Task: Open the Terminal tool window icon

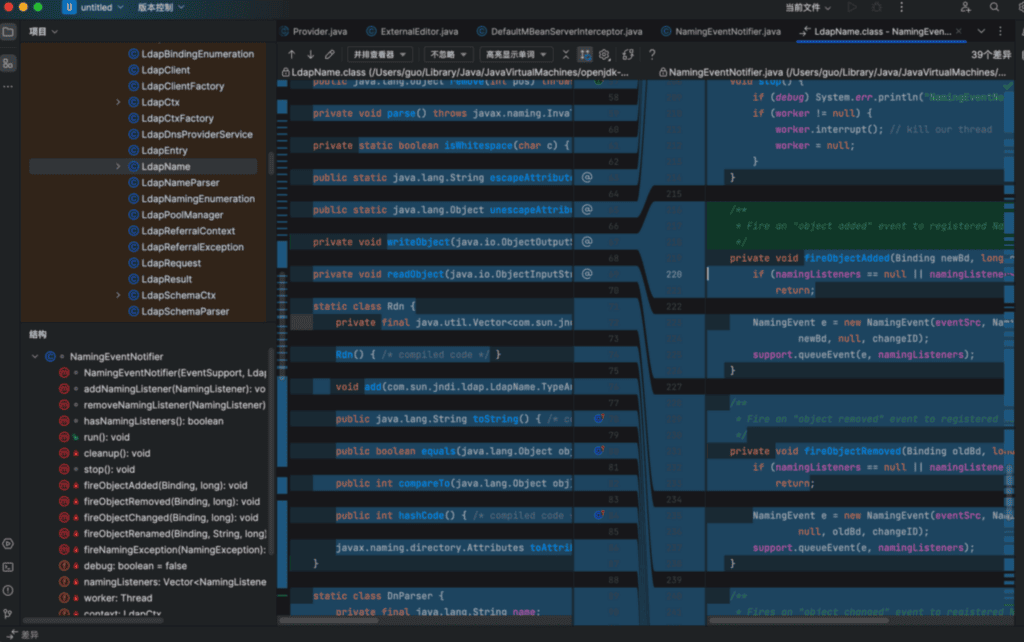Action: click(9, 567)
